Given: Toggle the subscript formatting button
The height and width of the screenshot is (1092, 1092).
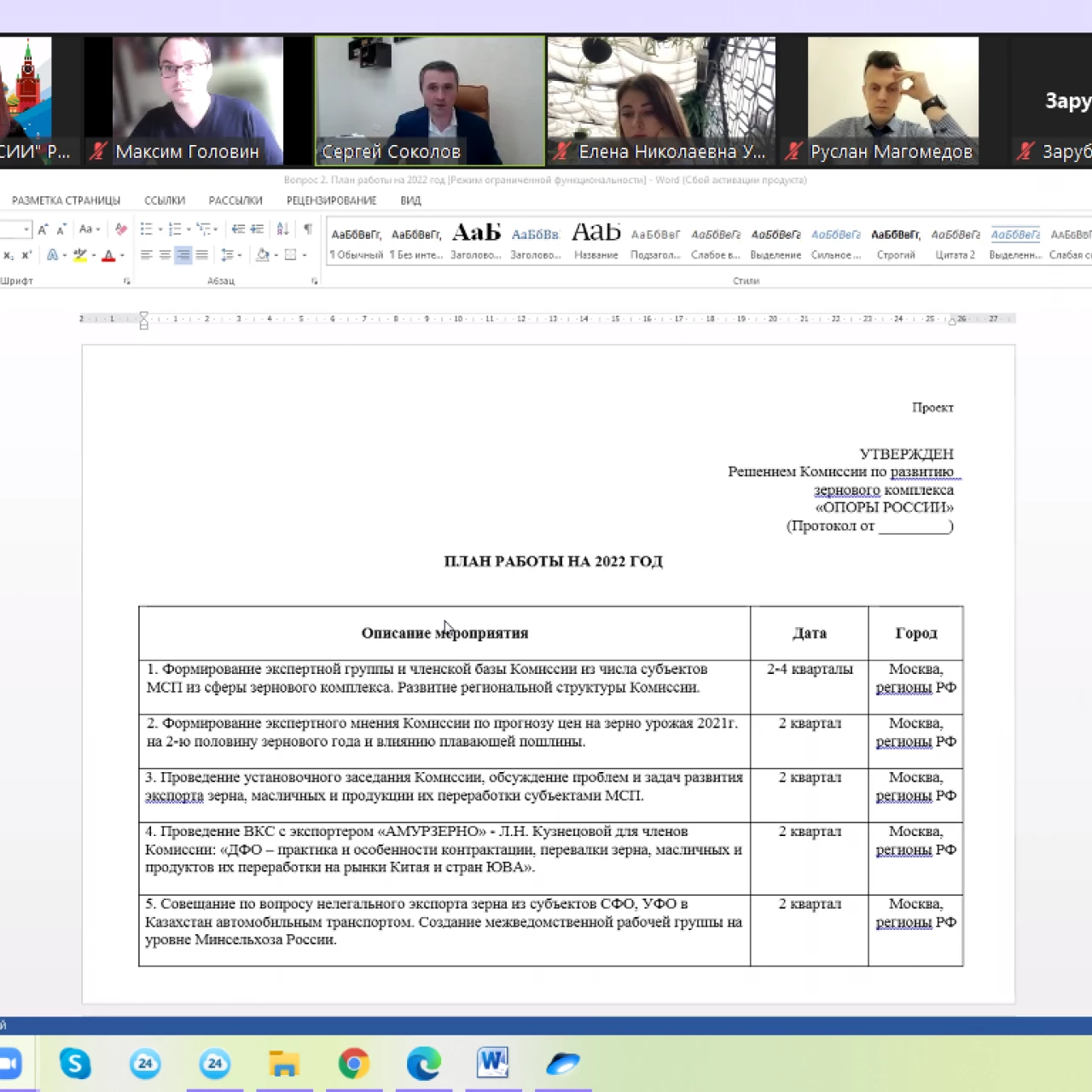Looking at the screenshot, I should (x=9, y=255).
